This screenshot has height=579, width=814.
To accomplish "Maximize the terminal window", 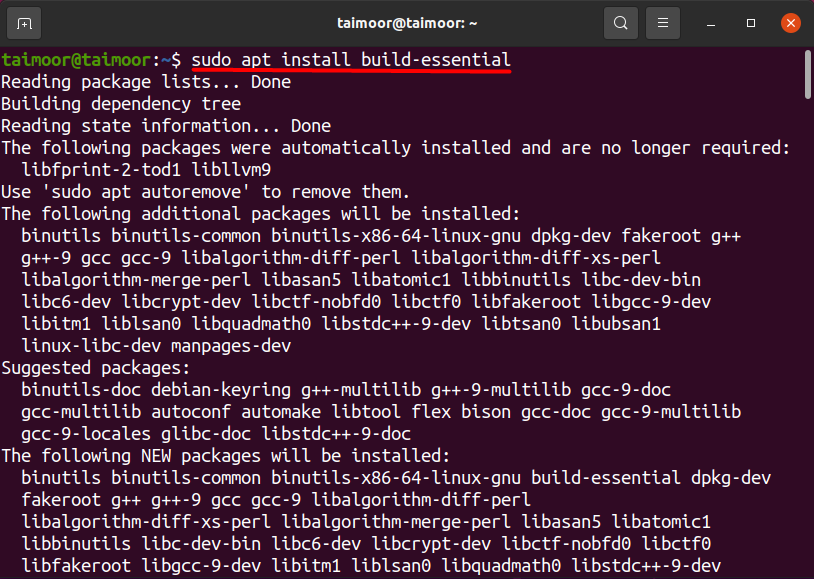I will click(751, 23).
